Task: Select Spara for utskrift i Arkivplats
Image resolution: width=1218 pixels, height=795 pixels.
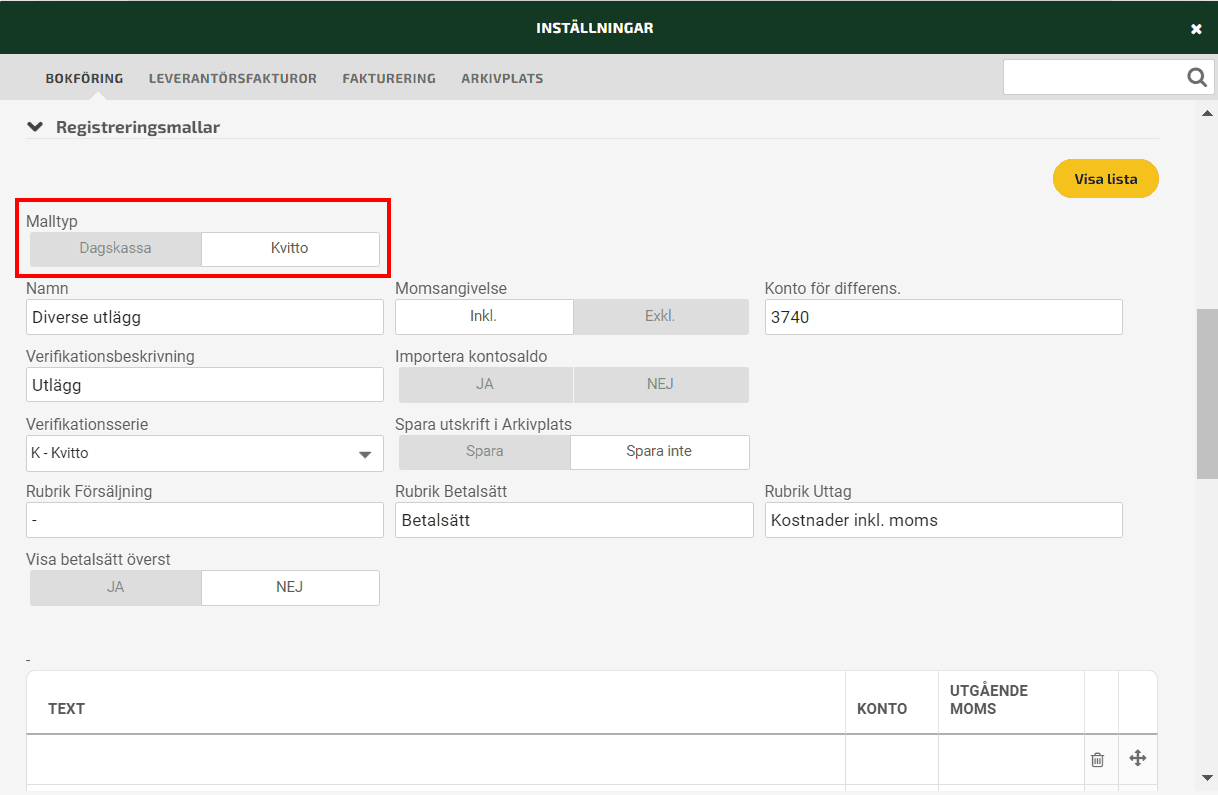Action: [485, 452]
